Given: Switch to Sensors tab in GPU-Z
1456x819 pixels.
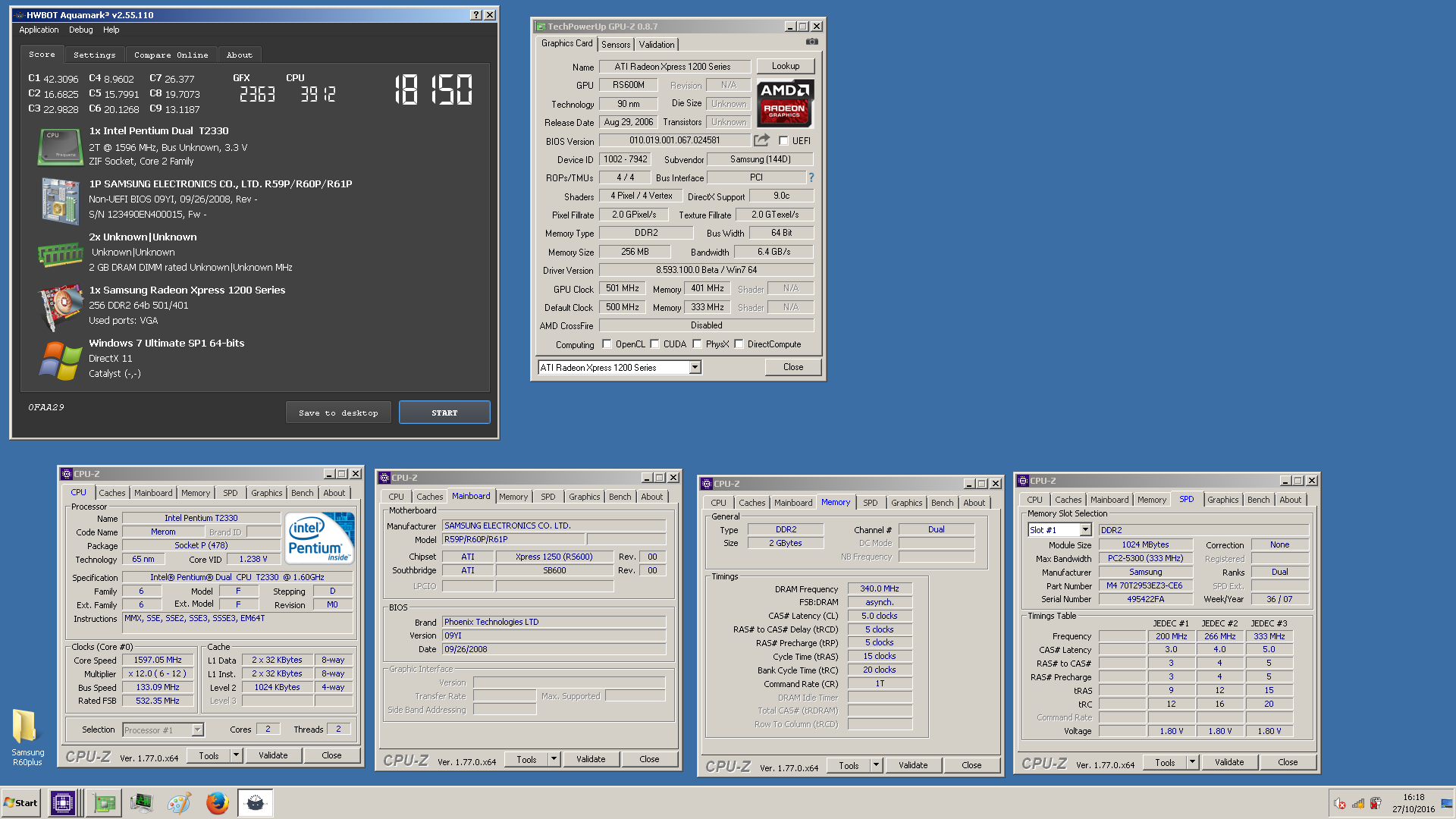Looking at the screenshot, I should (616, 45).
